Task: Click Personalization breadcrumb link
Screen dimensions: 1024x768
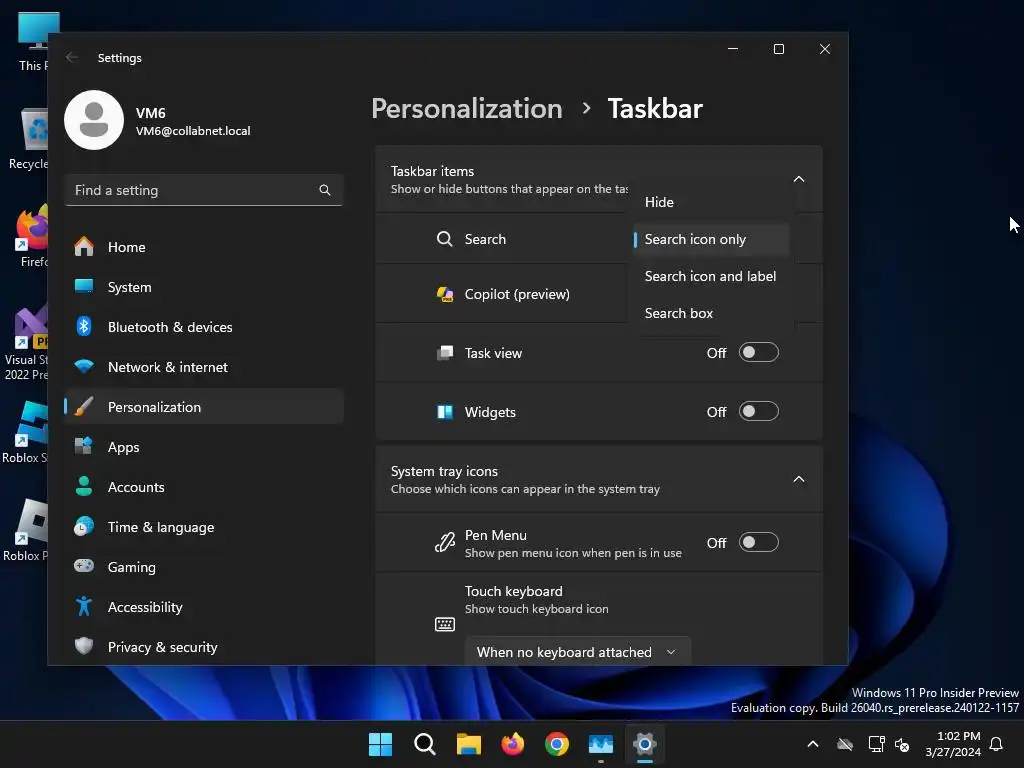Action: [467, 108]
